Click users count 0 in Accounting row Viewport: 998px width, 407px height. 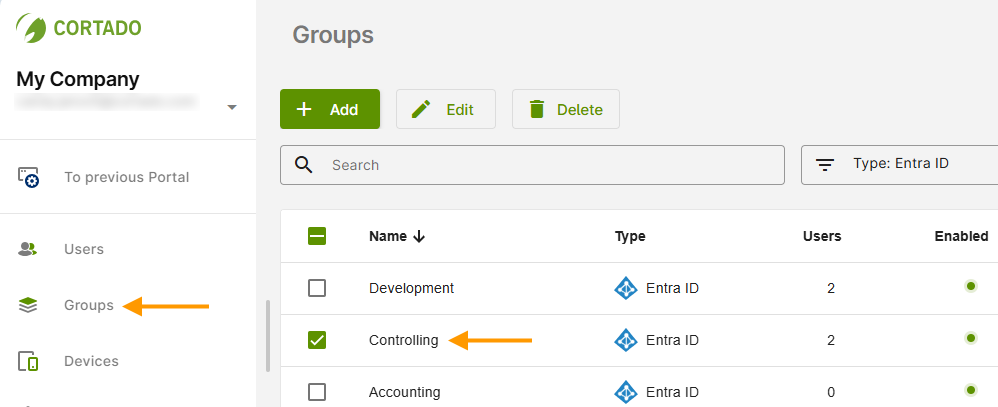(x=831, y=392)
